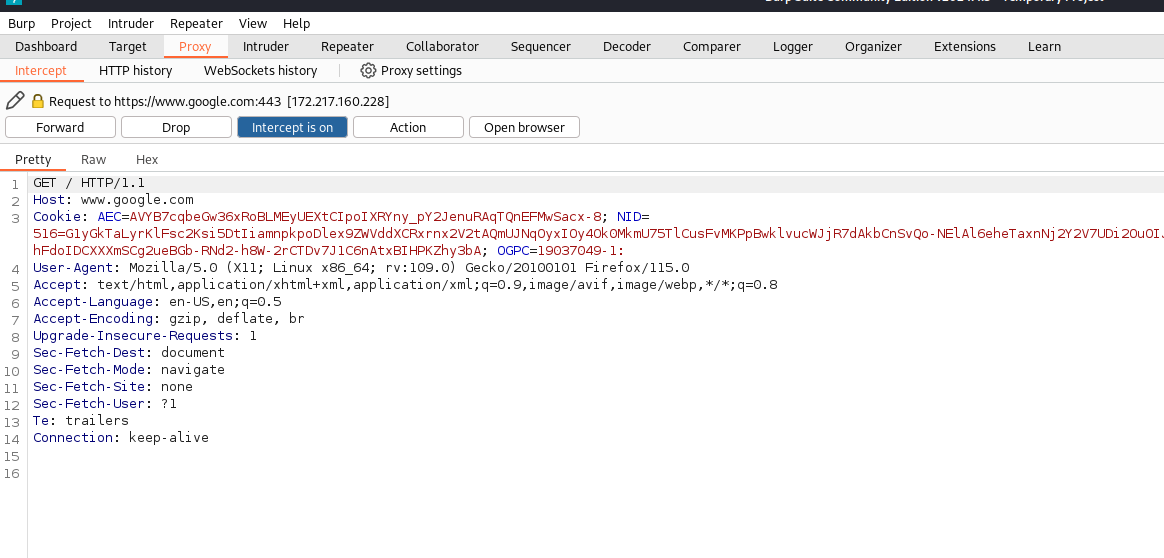Toggle the Intercept is on button

[x=292, y=127]
